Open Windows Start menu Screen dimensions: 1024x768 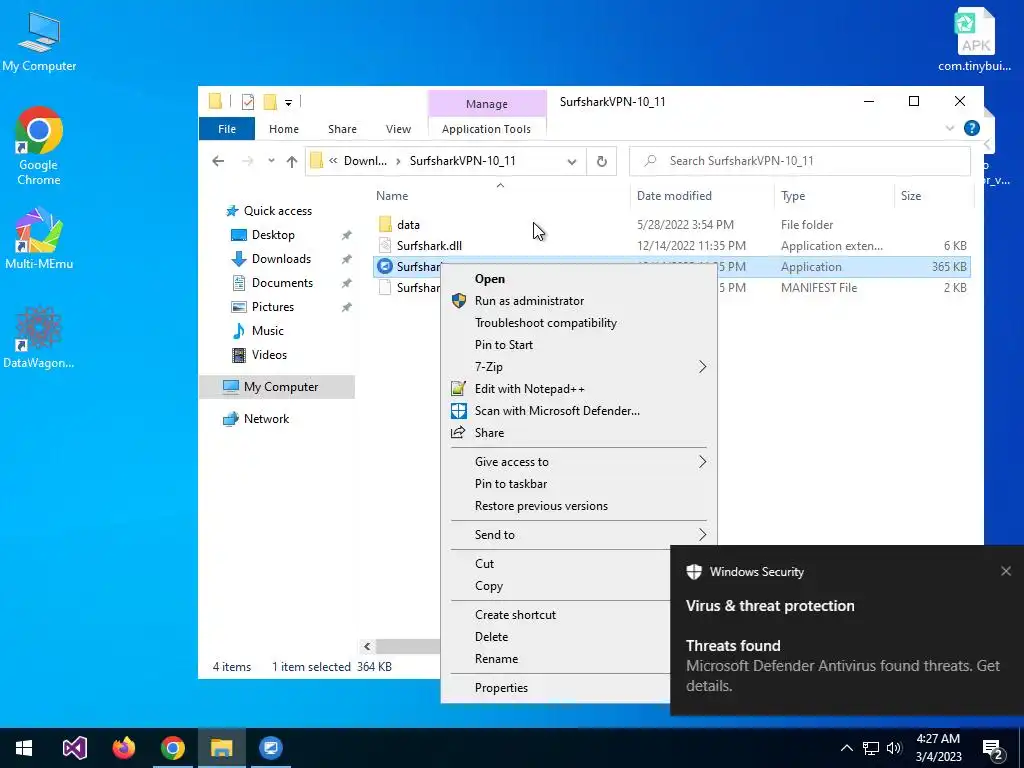coord(24,748)
